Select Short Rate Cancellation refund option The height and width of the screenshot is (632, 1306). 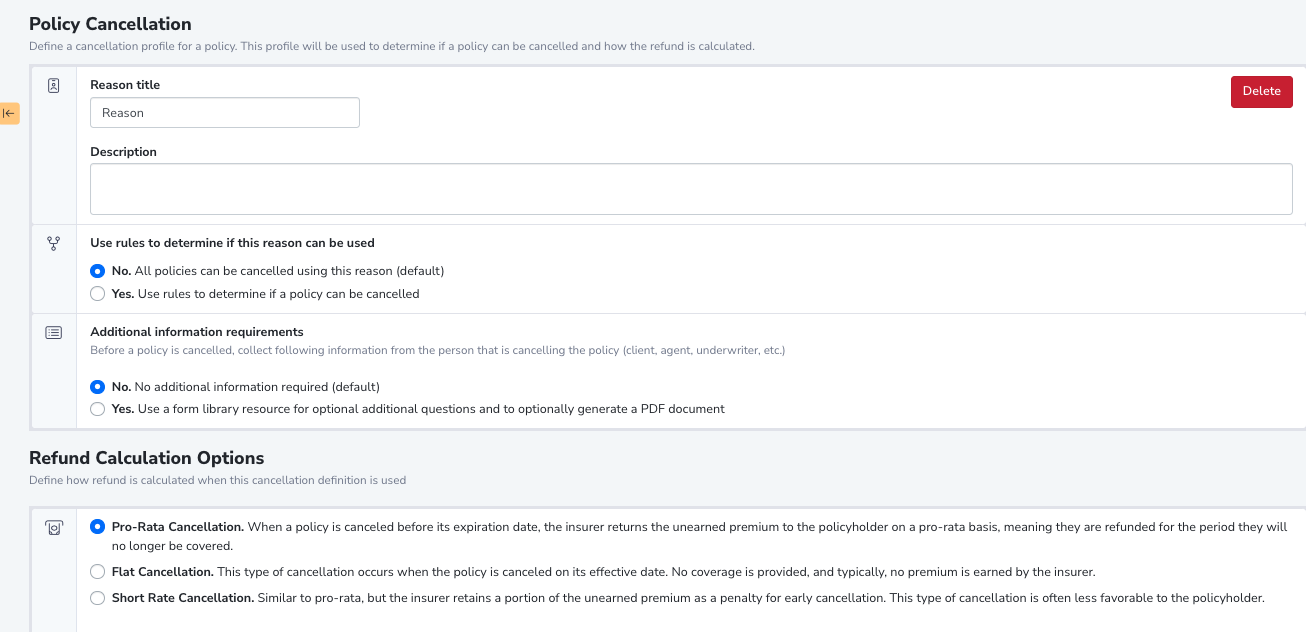coord(97,598)
